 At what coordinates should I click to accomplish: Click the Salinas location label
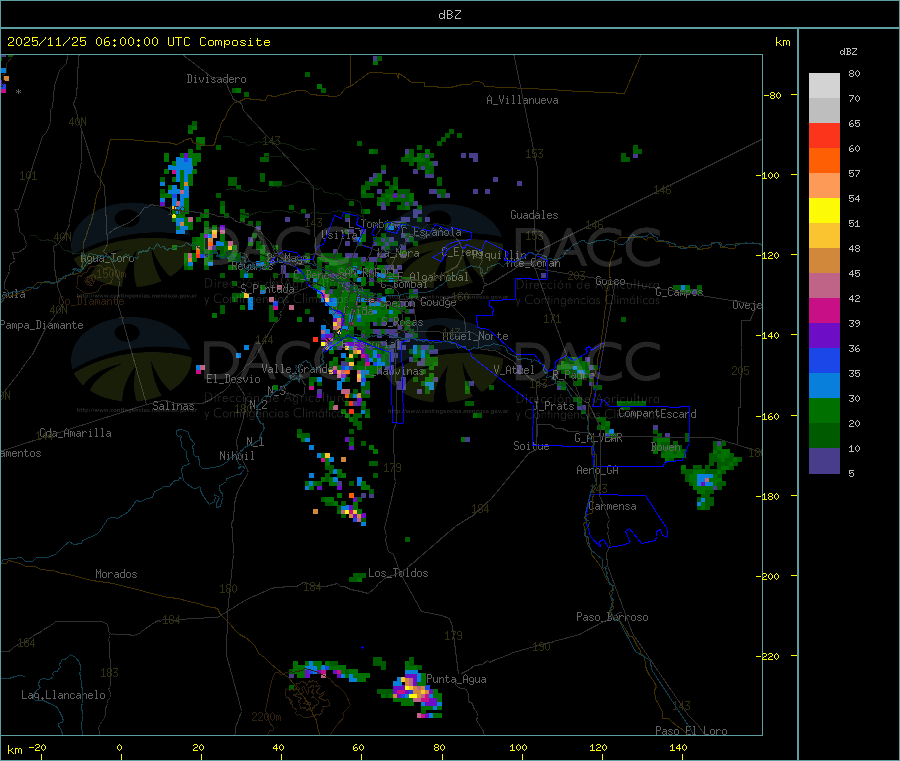(173, 406)
